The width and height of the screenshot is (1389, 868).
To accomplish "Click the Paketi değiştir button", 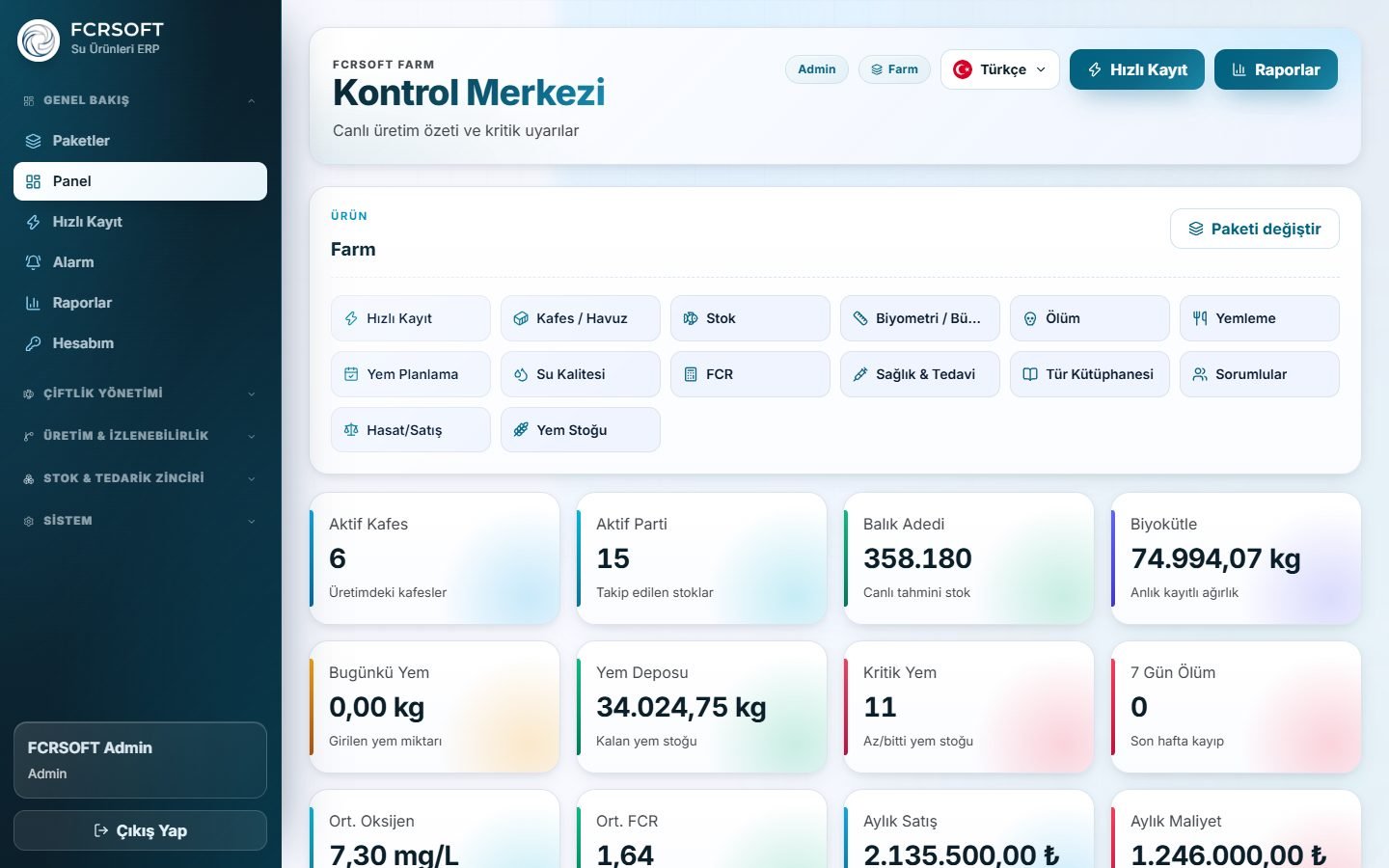I will coord(1255,229).
